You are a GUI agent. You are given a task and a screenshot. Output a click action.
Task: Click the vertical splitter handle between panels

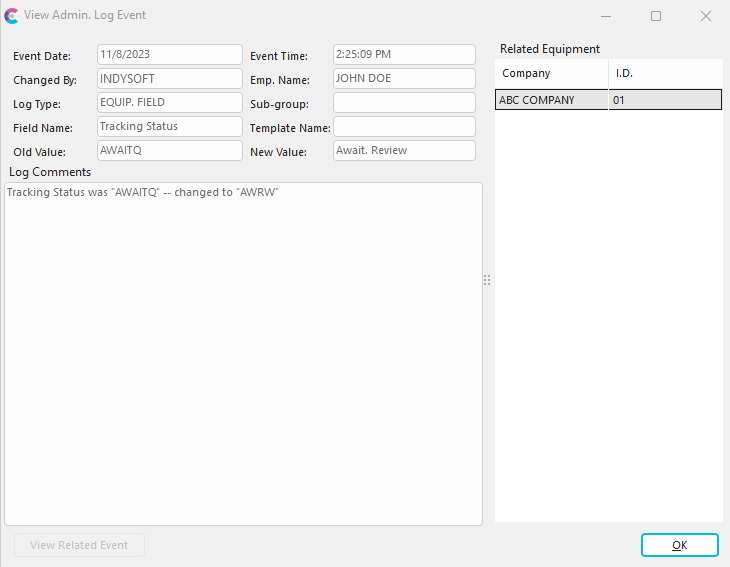point(487,281)
